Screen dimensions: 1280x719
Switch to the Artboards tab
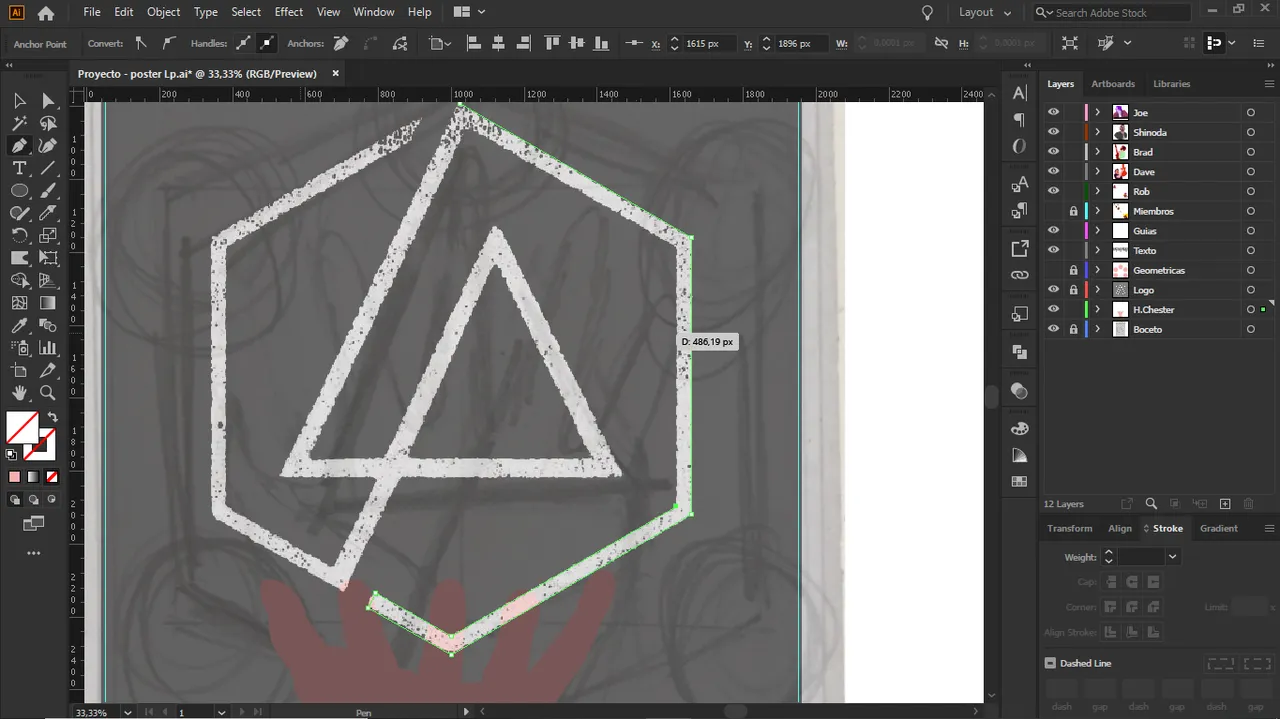[x=1113, y=84]
